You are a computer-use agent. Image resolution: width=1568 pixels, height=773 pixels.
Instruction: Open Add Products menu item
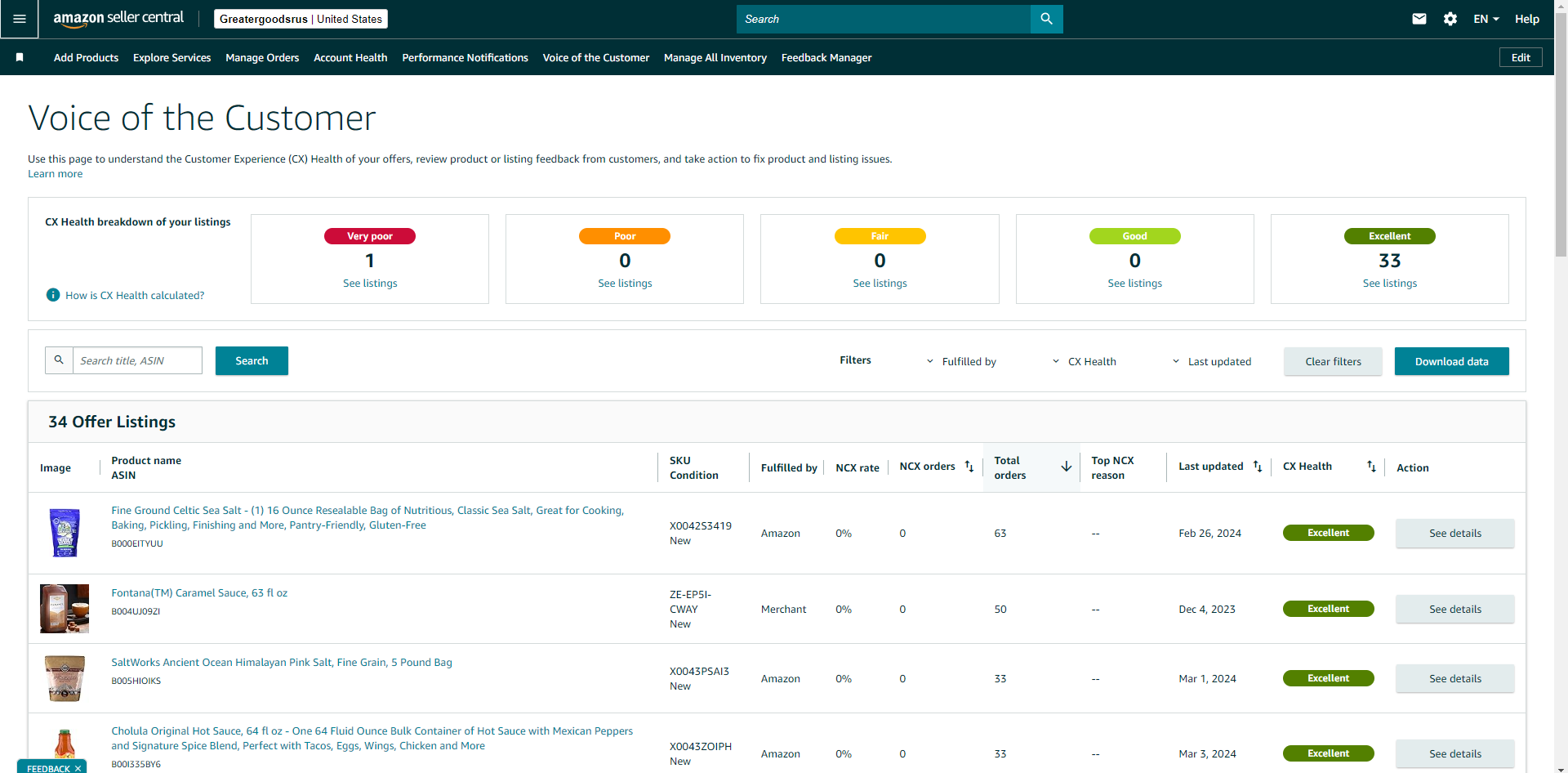86,57
